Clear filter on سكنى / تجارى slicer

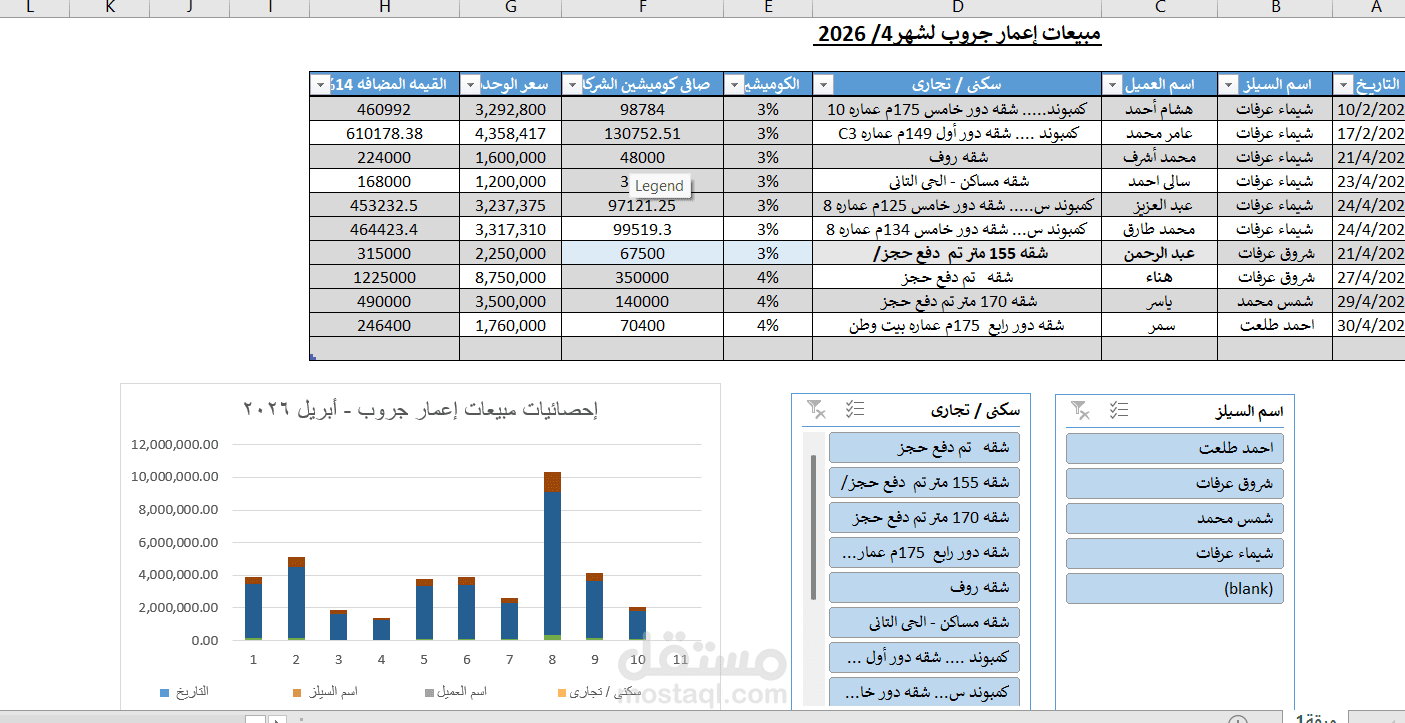point(816,409)
